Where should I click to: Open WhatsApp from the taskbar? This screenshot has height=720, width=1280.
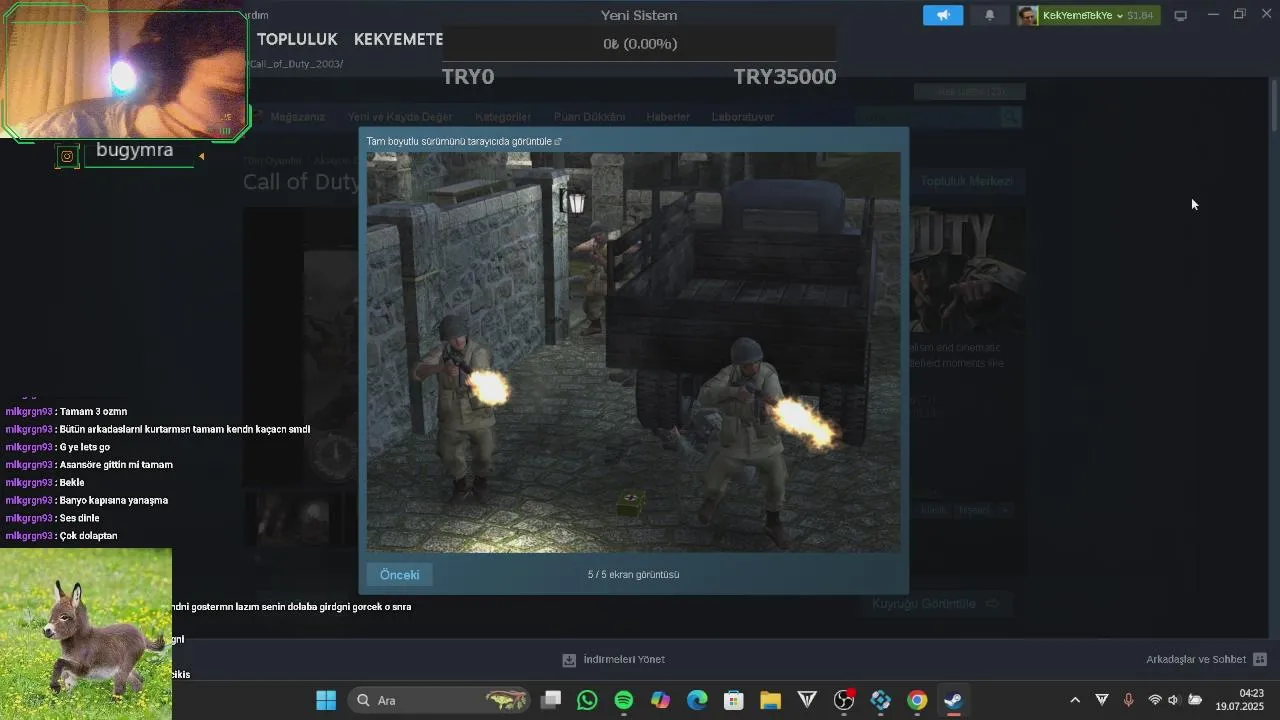click(587, 700)
